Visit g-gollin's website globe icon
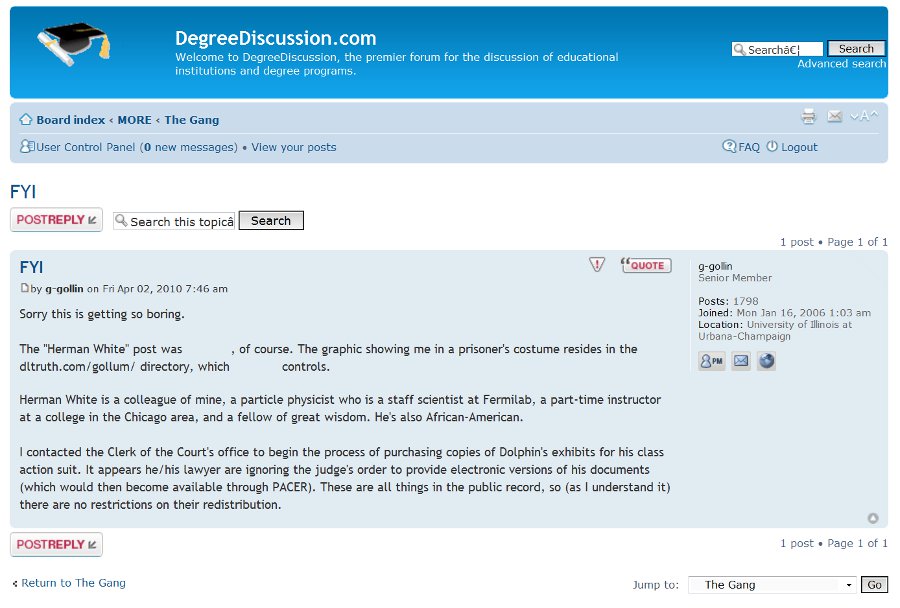Screen dimensions: 900x608 [x=766, y=361]
